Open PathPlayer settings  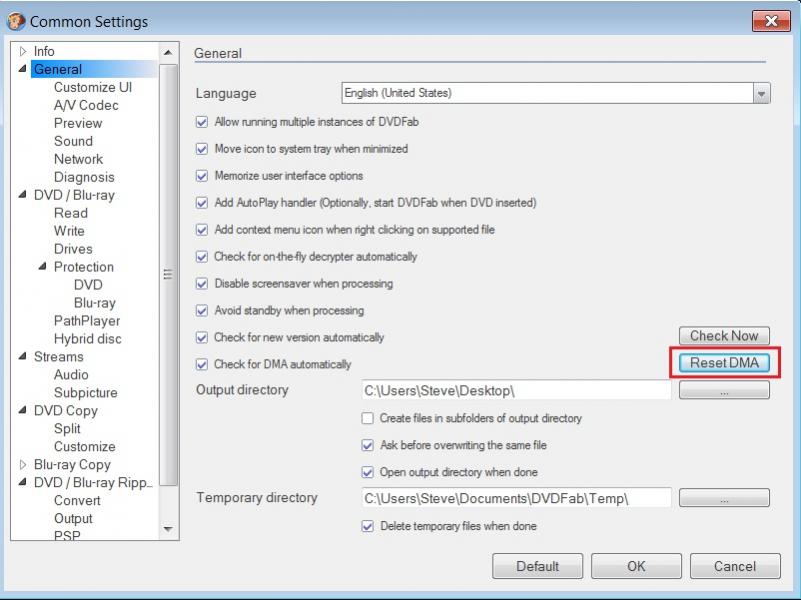tap(87, 321)
